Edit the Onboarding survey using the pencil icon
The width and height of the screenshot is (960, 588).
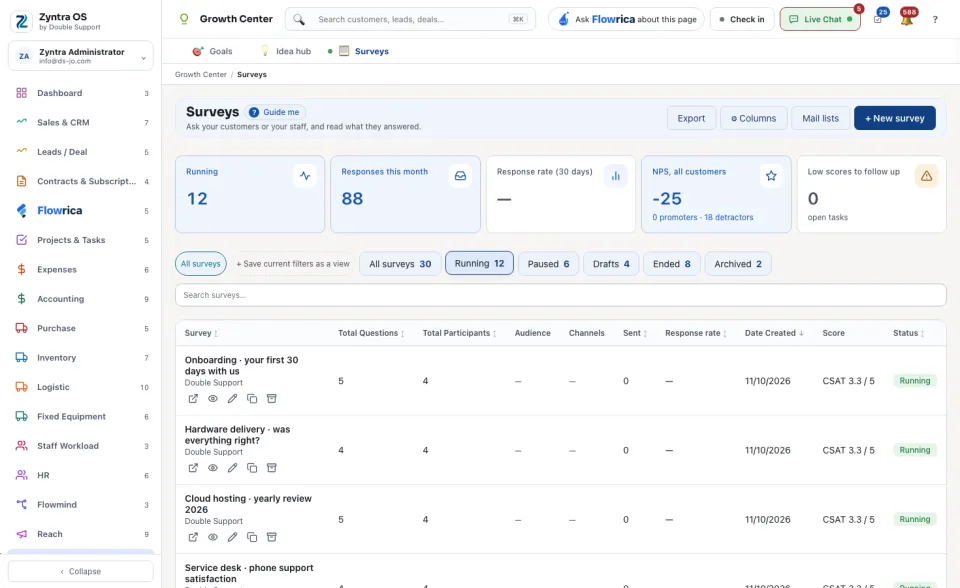tap(232, 399)
